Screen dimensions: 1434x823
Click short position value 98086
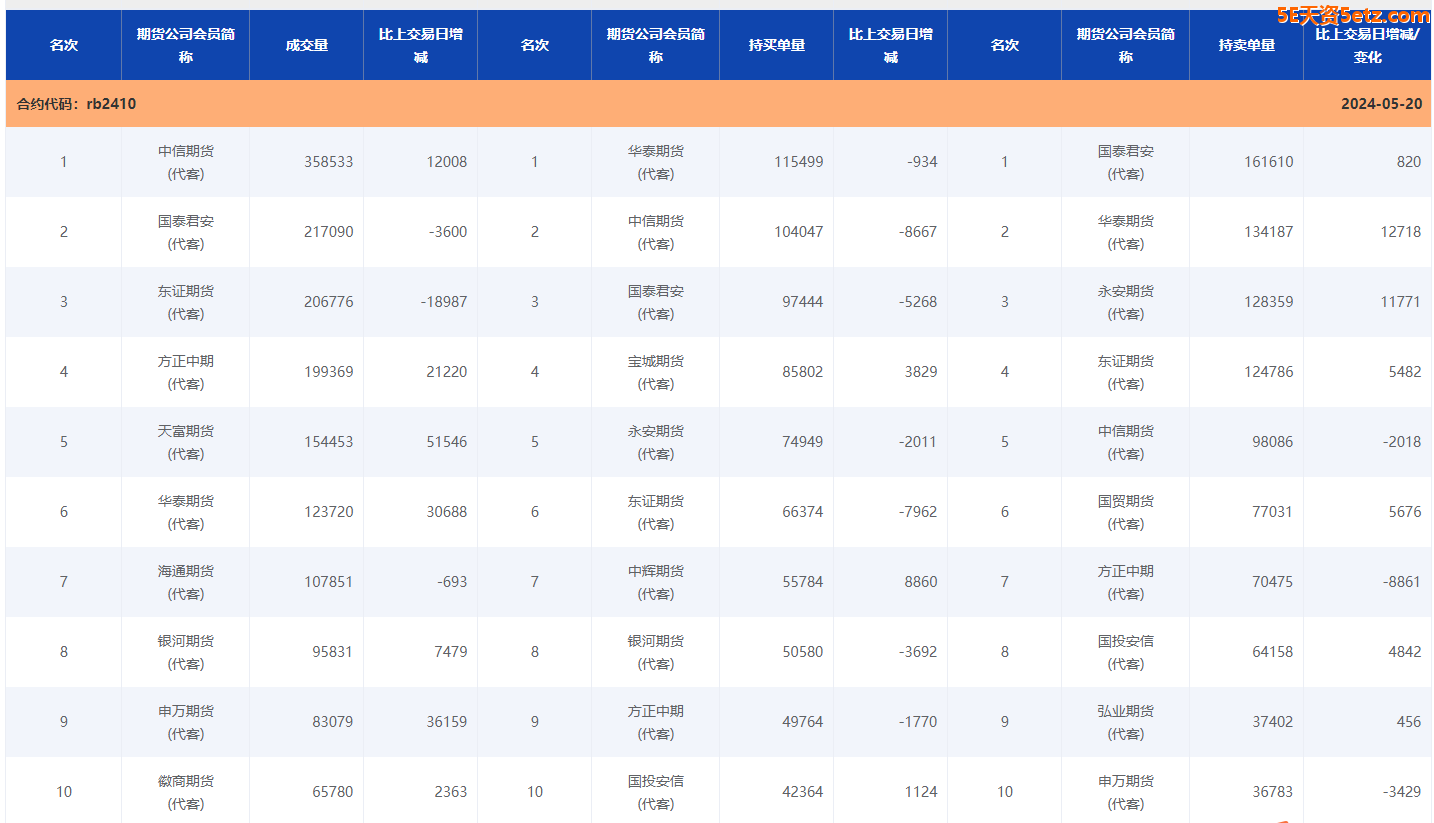click(1273, 442)
